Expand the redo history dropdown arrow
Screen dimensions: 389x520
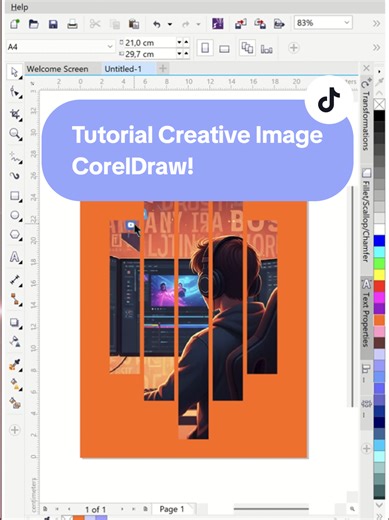pos(198,24)
